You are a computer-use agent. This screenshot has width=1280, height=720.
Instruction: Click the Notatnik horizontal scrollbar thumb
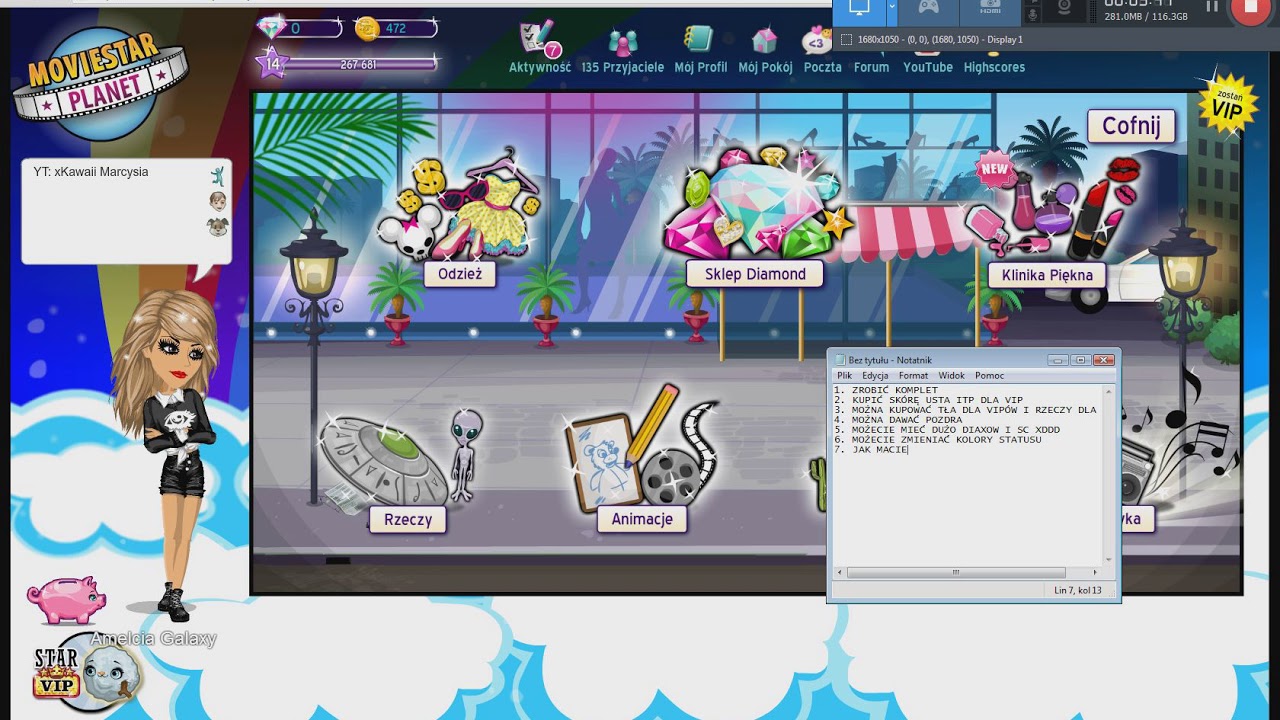tap(956, 573)
